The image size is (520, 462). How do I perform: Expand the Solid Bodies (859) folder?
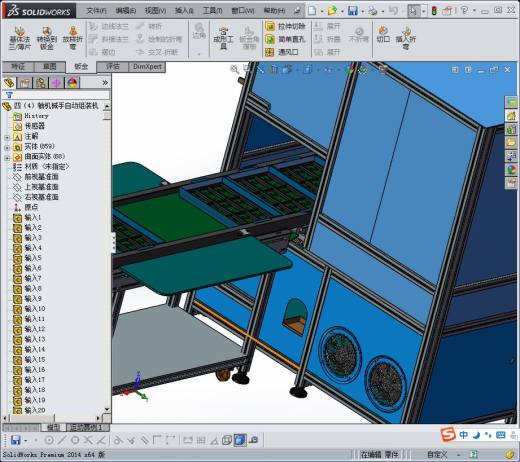(7, 147)
